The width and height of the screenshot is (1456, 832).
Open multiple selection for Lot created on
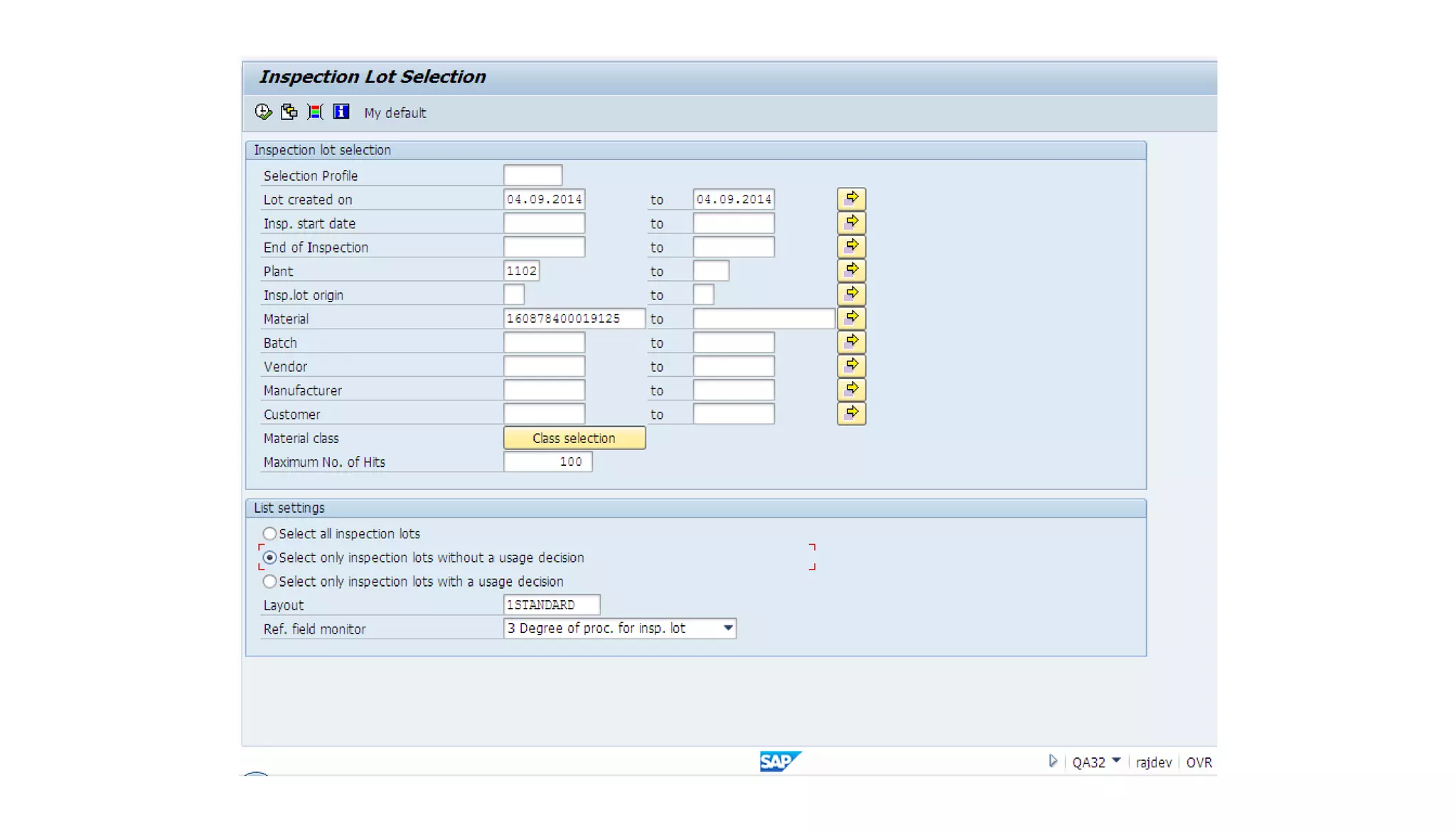(851, 199)
